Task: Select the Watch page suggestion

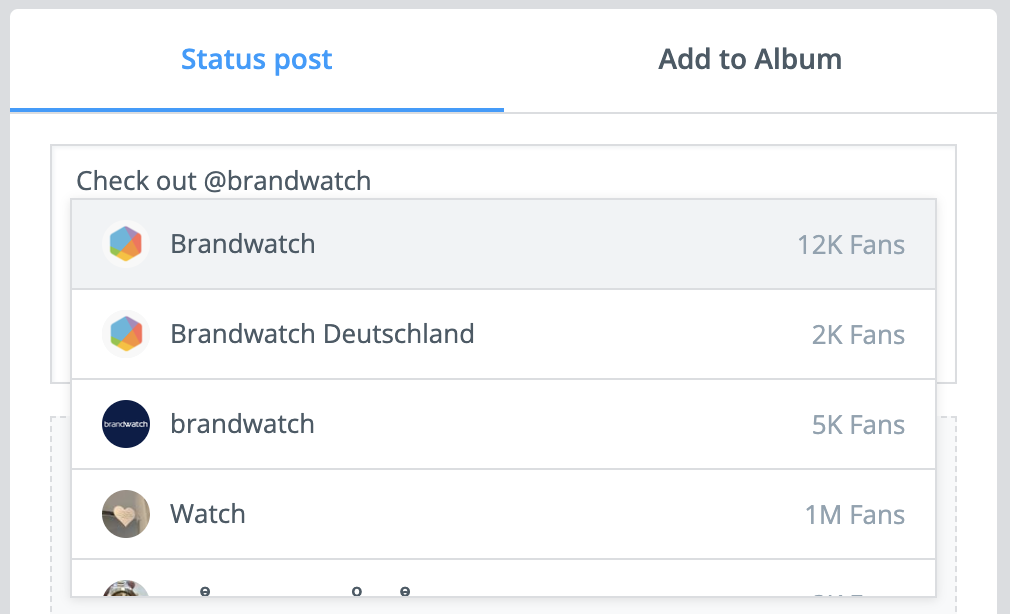Action: [503, 514]
